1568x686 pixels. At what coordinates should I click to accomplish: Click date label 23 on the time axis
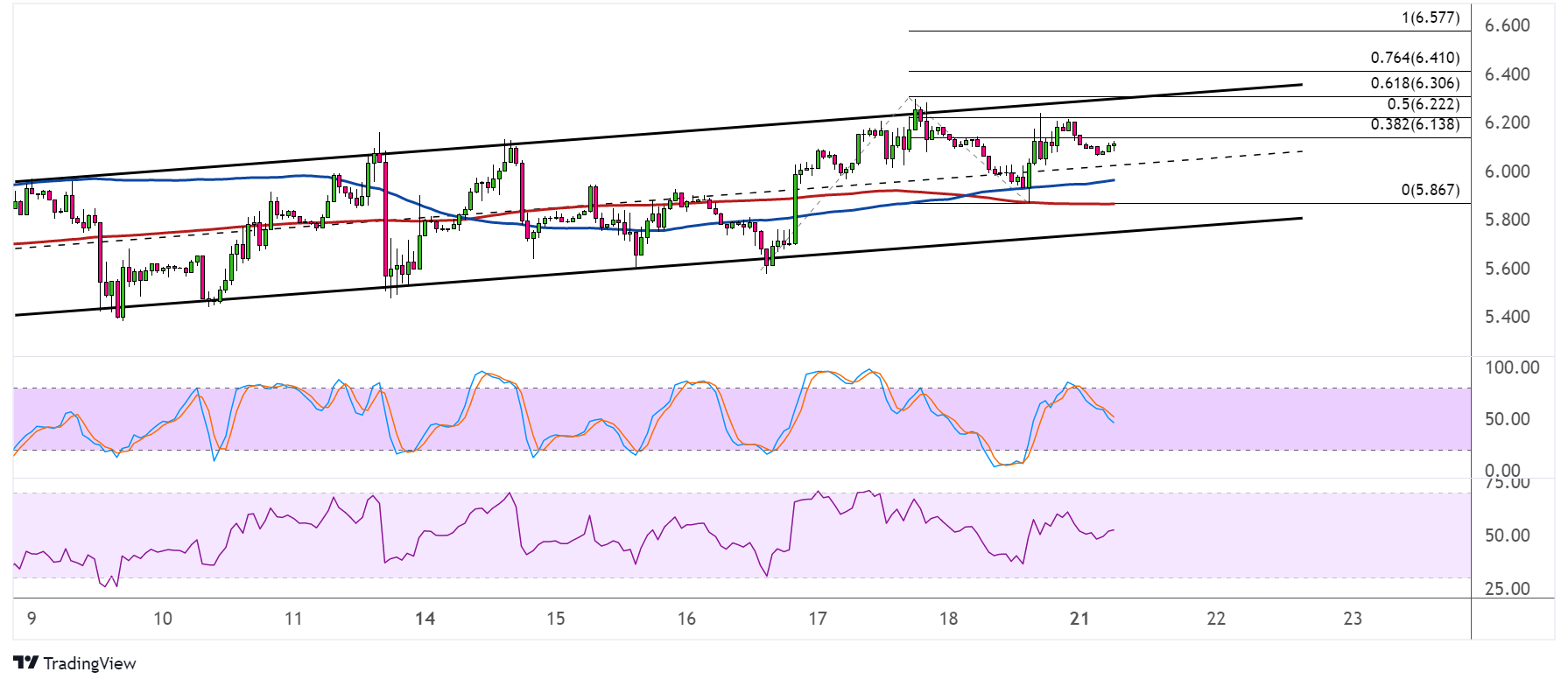tap(1353, 619)
